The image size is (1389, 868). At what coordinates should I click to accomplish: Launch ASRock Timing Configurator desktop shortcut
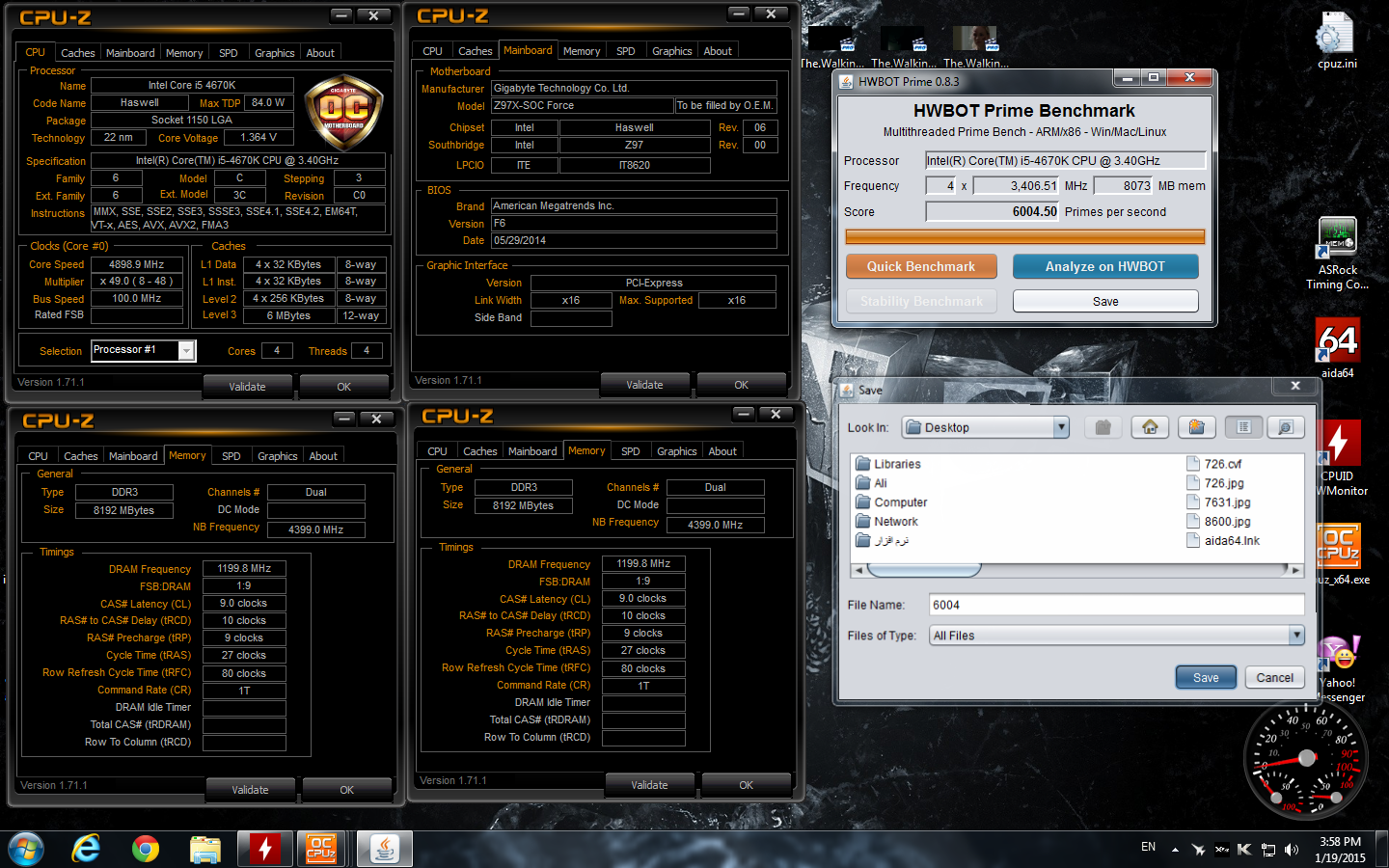[x=1337, y=254]
